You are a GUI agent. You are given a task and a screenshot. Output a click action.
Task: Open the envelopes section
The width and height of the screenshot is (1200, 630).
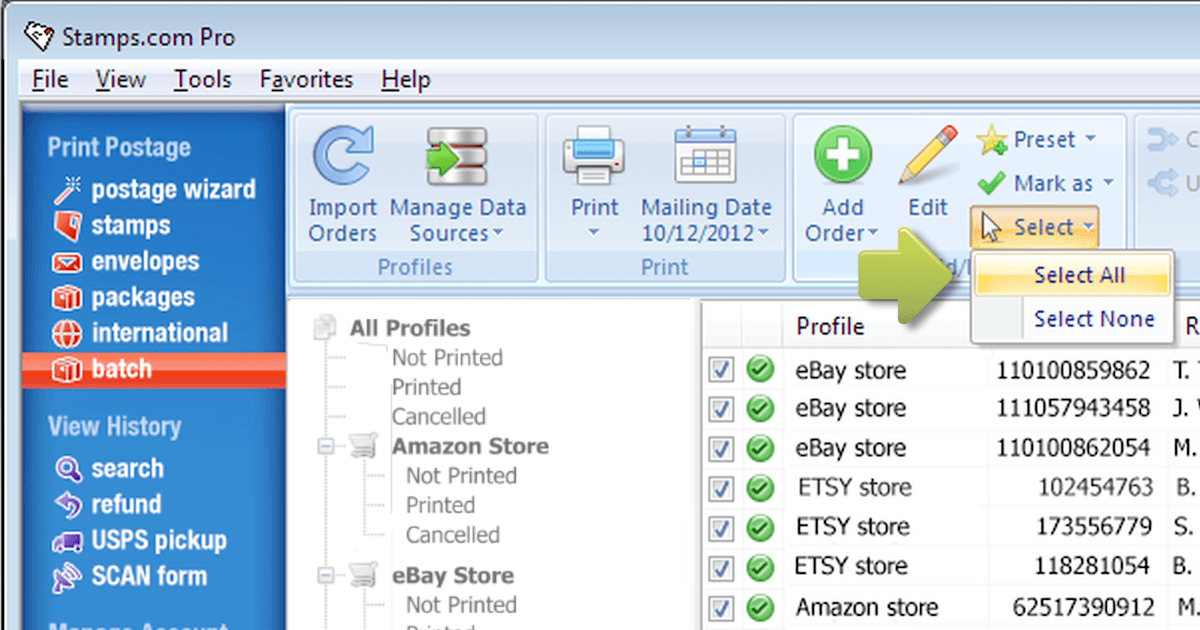pos(146,262)
